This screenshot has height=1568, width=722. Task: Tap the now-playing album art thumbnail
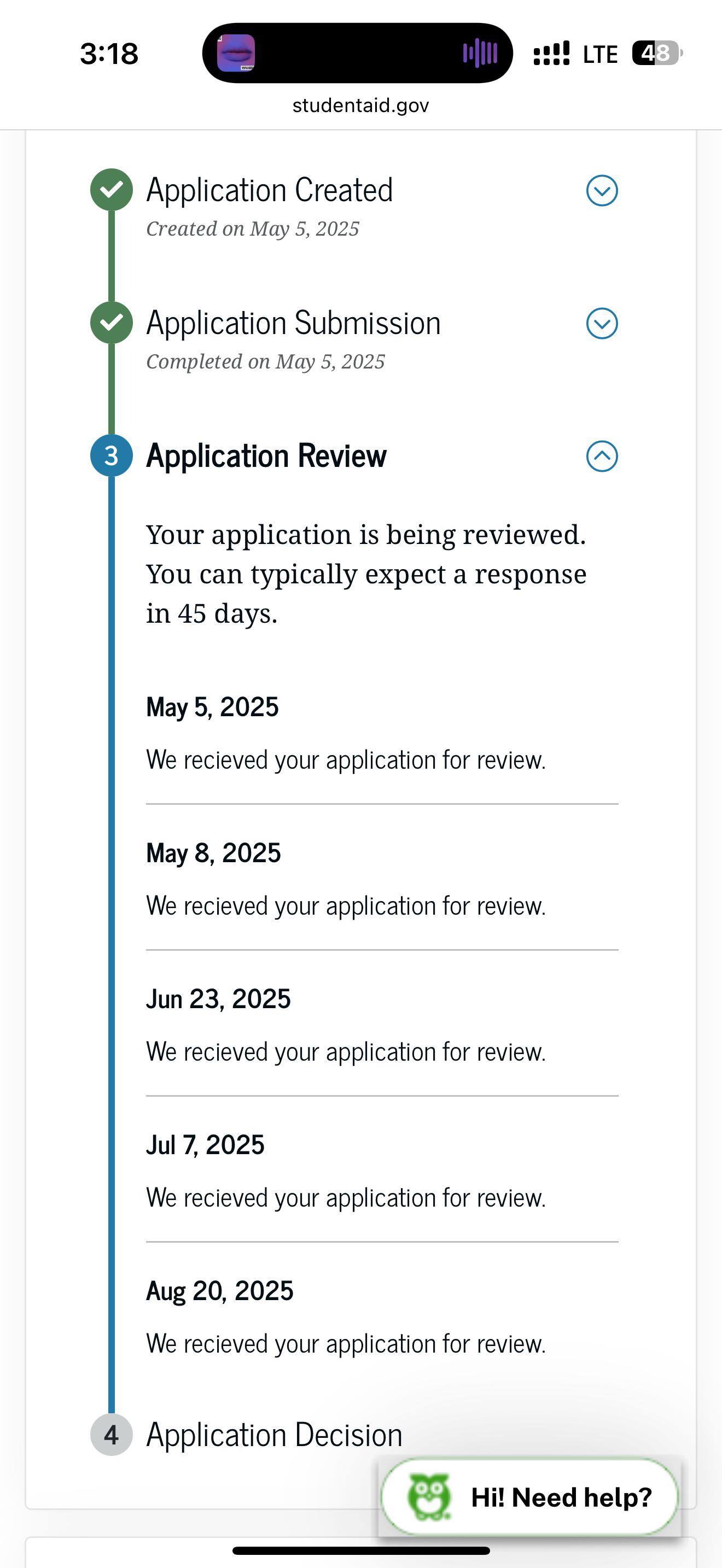[236, 53]
